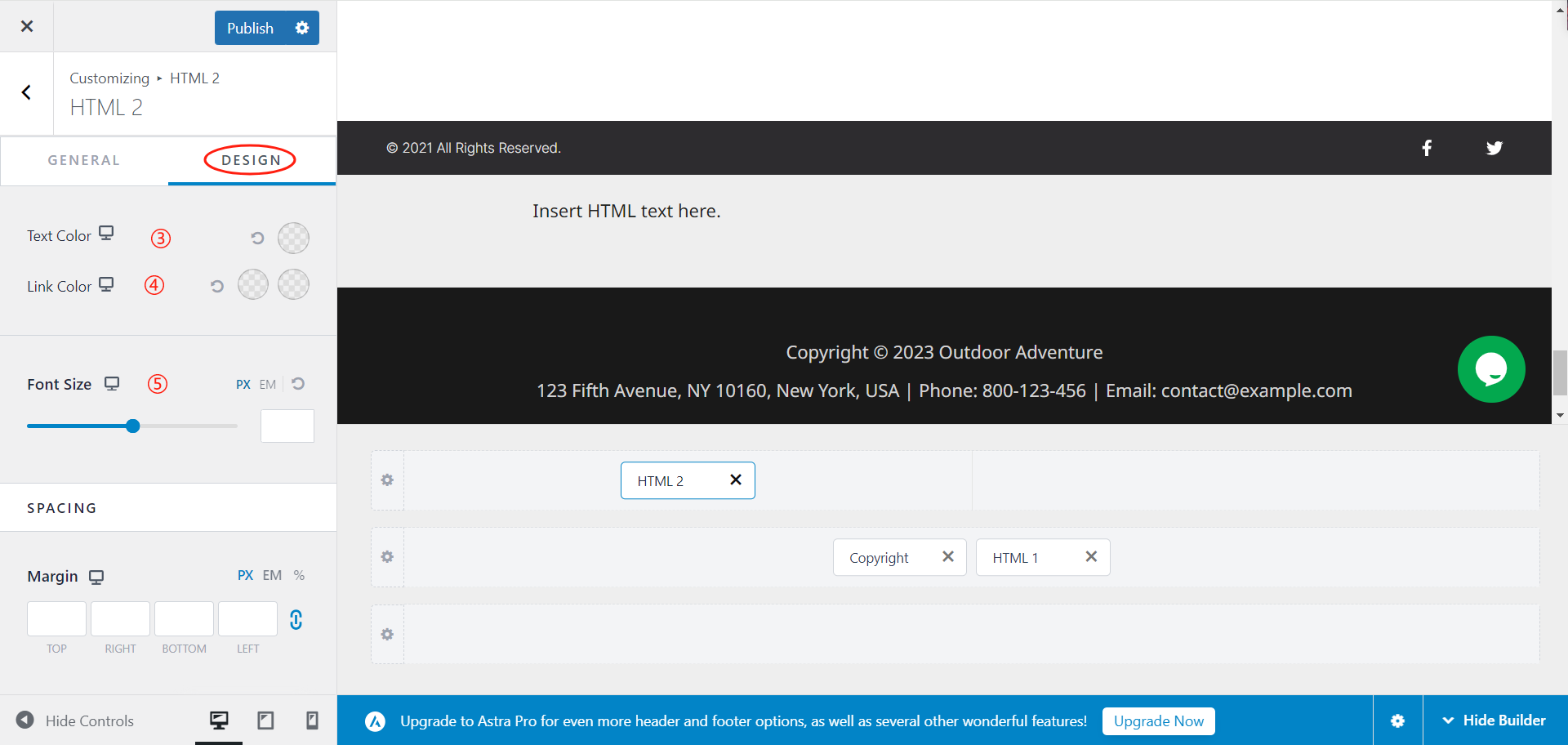
Task: Focus the Margin TOP input
Action: coord(56,618)
